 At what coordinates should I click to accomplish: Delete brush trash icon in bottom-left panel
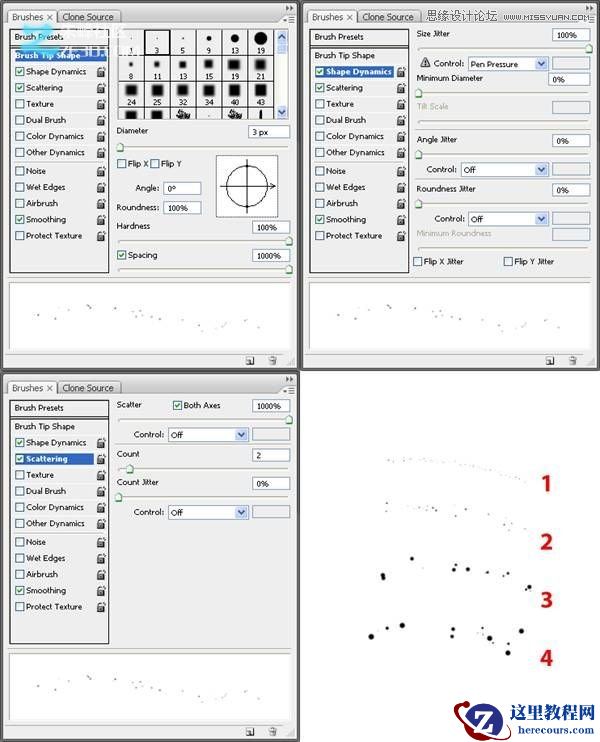coord(273,732)
